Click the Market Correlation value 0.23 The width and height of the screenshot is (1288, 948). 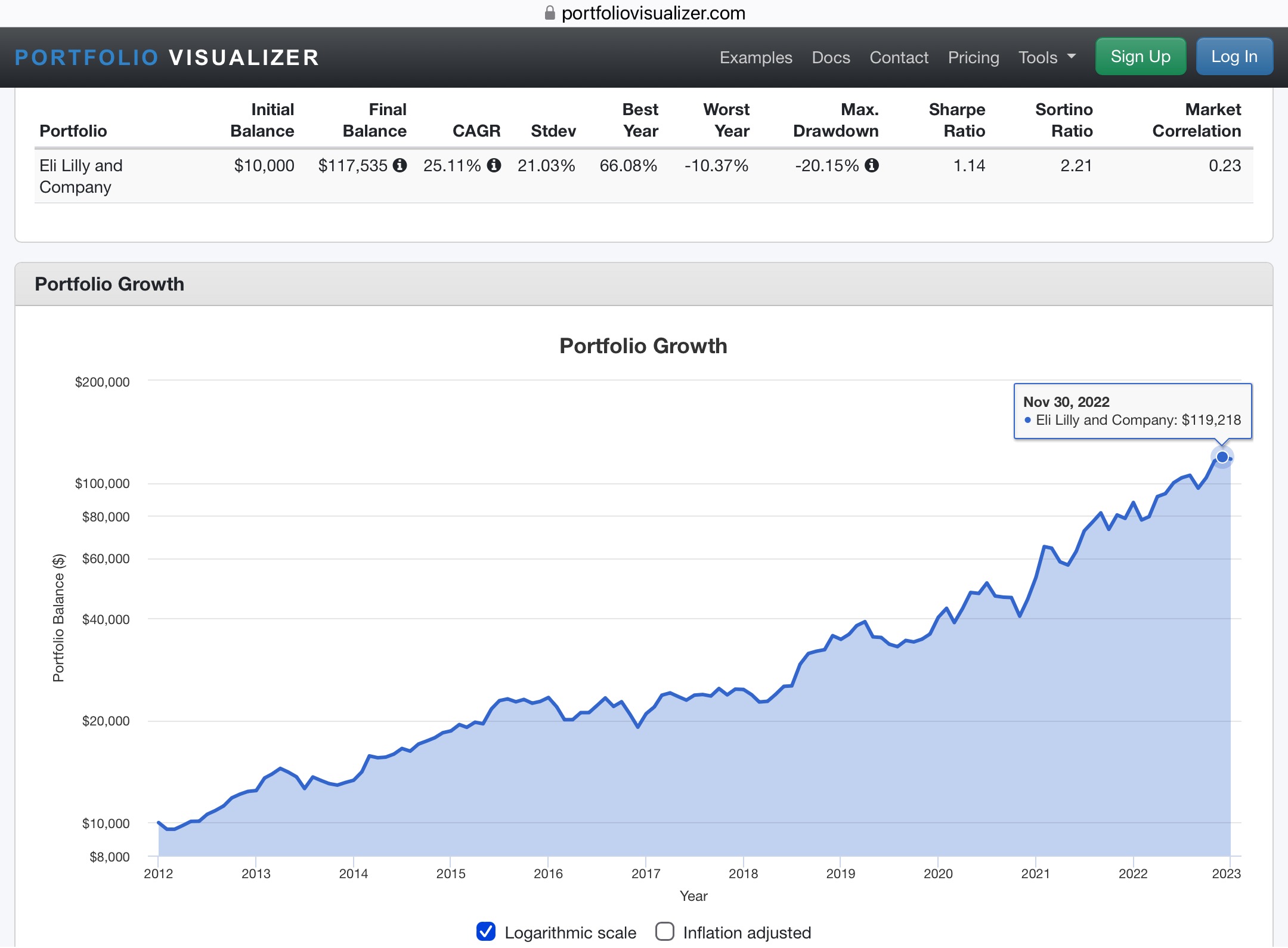point(1225,165)
